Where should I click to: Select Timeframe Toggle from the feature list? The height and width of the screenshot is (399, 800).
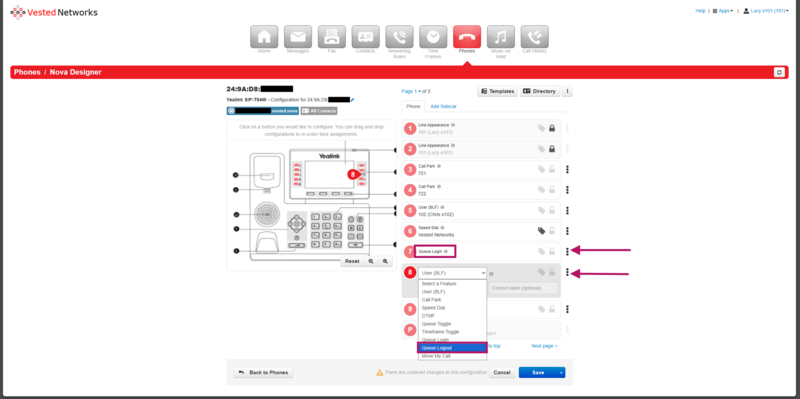[453, 332]
